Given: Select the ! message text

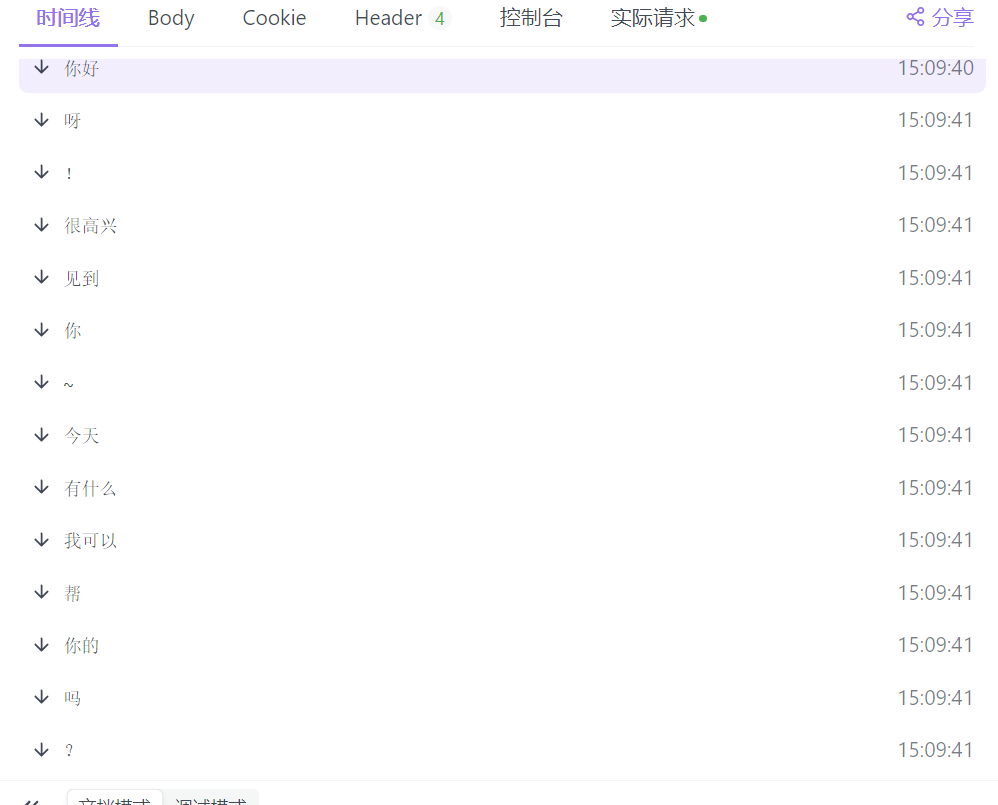Looking at the screenshot, I should tap(69, 173).
